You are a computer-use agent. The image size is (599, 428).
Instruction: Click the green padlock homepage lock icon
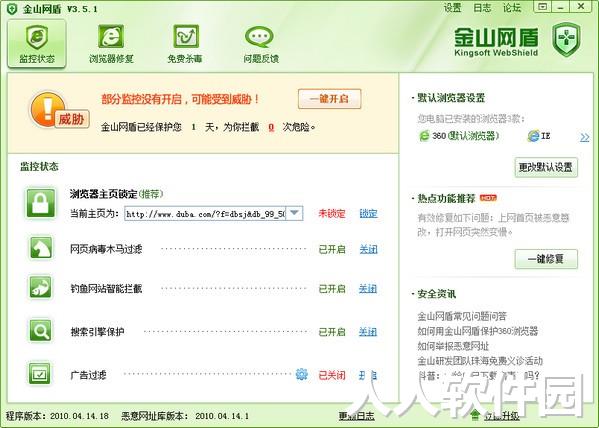[x=40, y=203]
